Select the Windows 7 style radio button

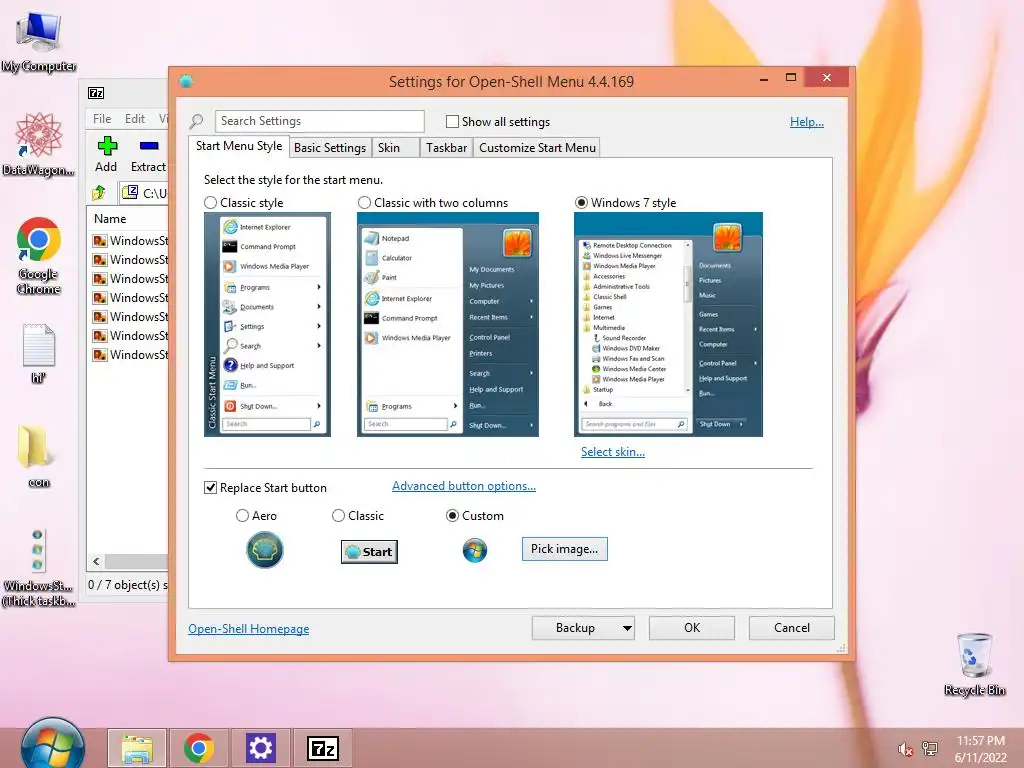[581, 203]
